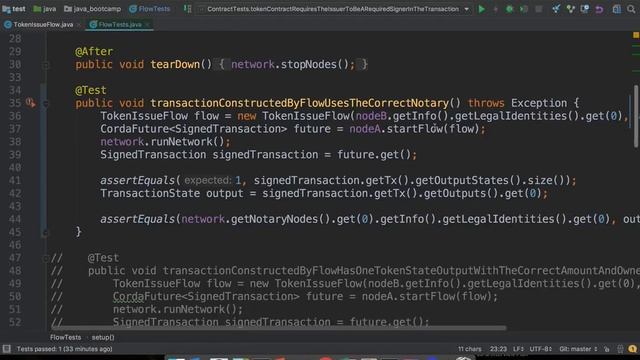The image size is (640, 360).
Task: Click the @Test annotation on line 34
Action: (91, 90)
